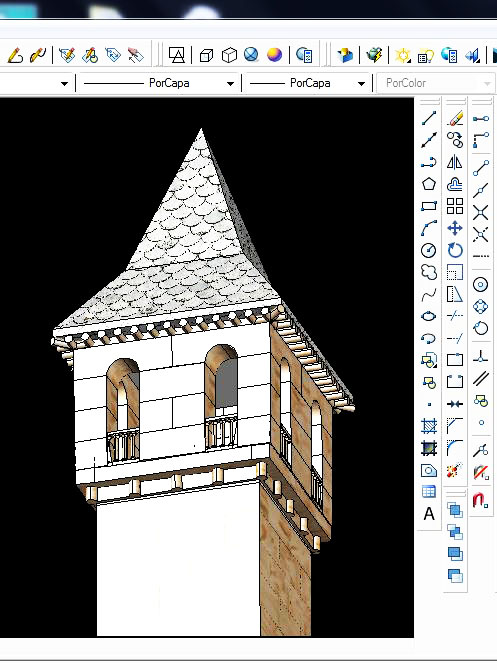Viewport: 497px width, 670px height.
Task: Select the Extend tool
Action: coord(455,338)
